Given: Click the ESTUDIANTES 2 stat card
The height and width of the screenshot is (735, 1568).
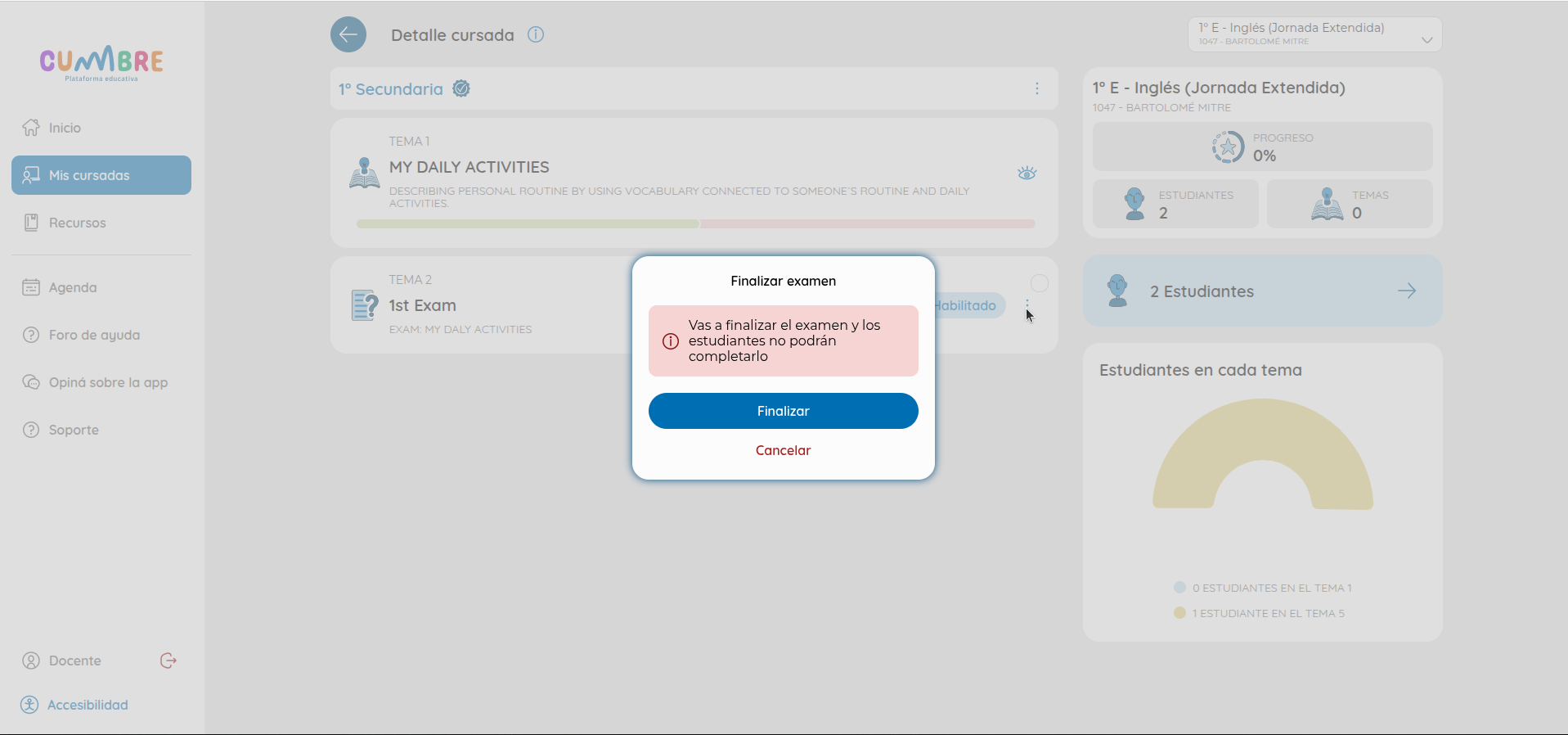Looking at the screenshot, I should click(1175, 204).
